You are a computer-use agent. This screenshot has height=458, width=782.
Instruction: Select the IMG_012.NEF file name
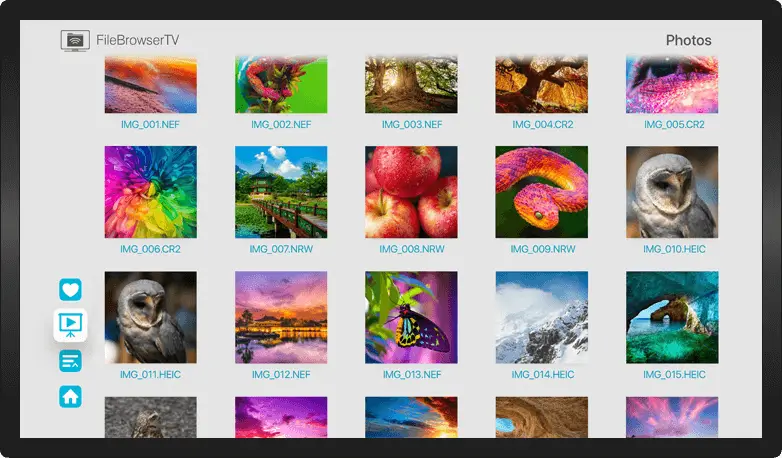pyautogui.click(x=281, y=375)
